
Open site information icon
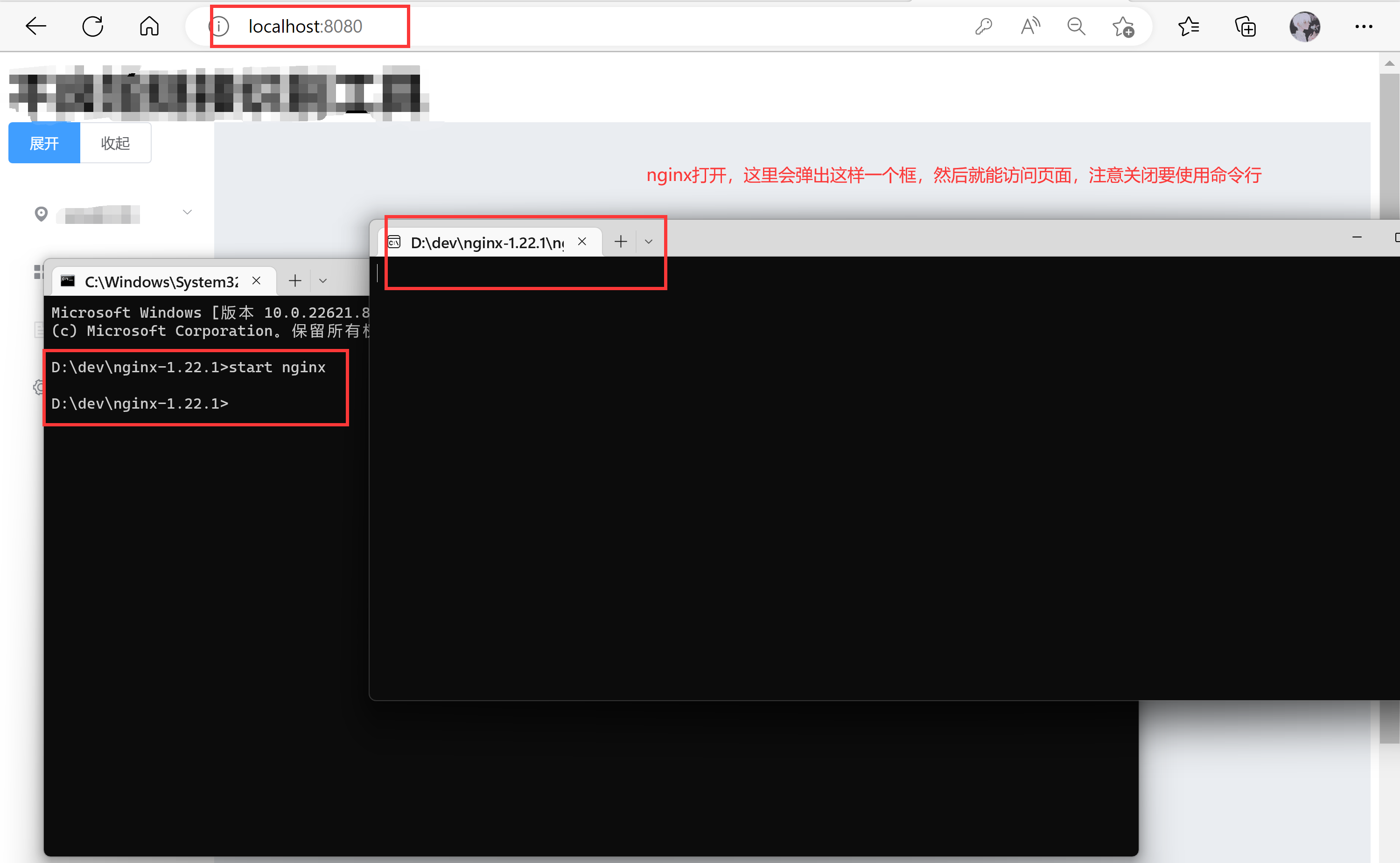pos(220,26)
